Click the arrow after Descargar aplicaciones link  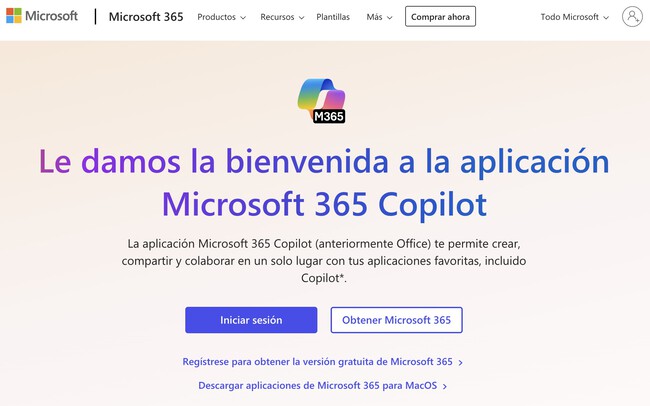(444, 385)
